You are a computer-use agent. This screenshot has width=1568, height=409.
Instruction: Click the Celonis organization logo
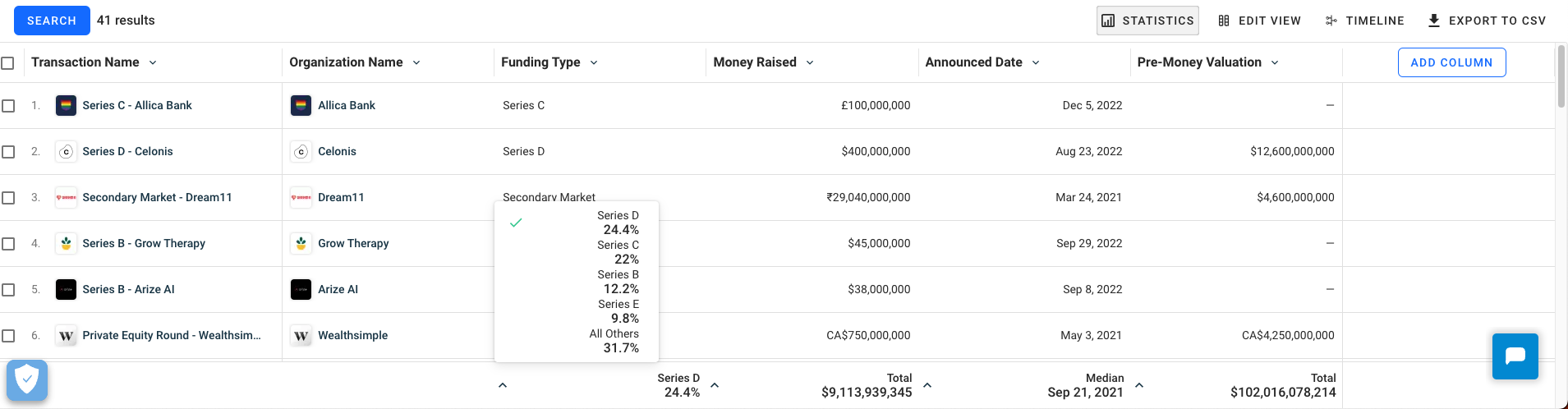tap(301, 152)
